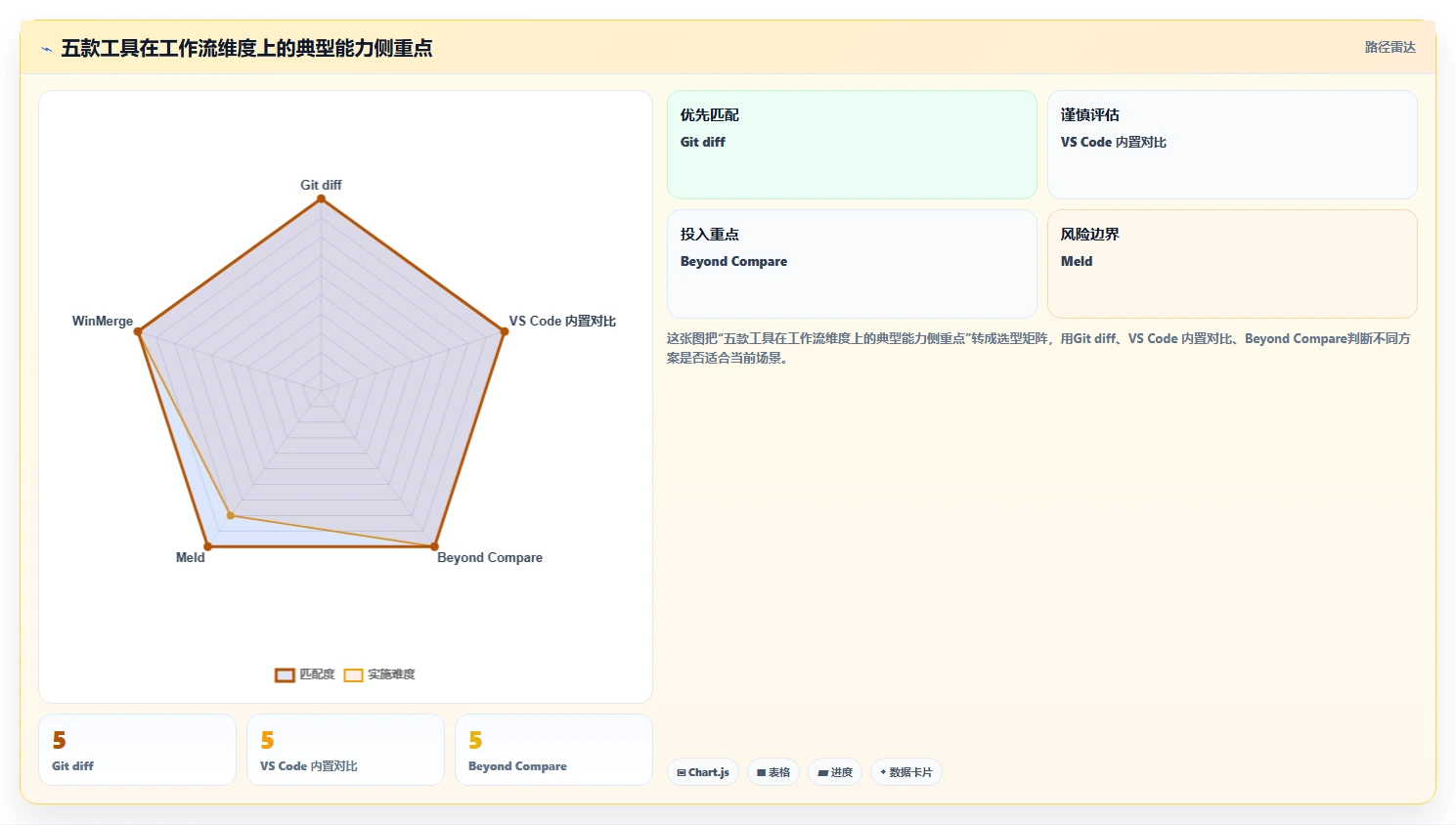This screenshot has height=825, width=1456.
Task: Select the 风险边界 Meld card
Action: click(x=1232, y=264)
